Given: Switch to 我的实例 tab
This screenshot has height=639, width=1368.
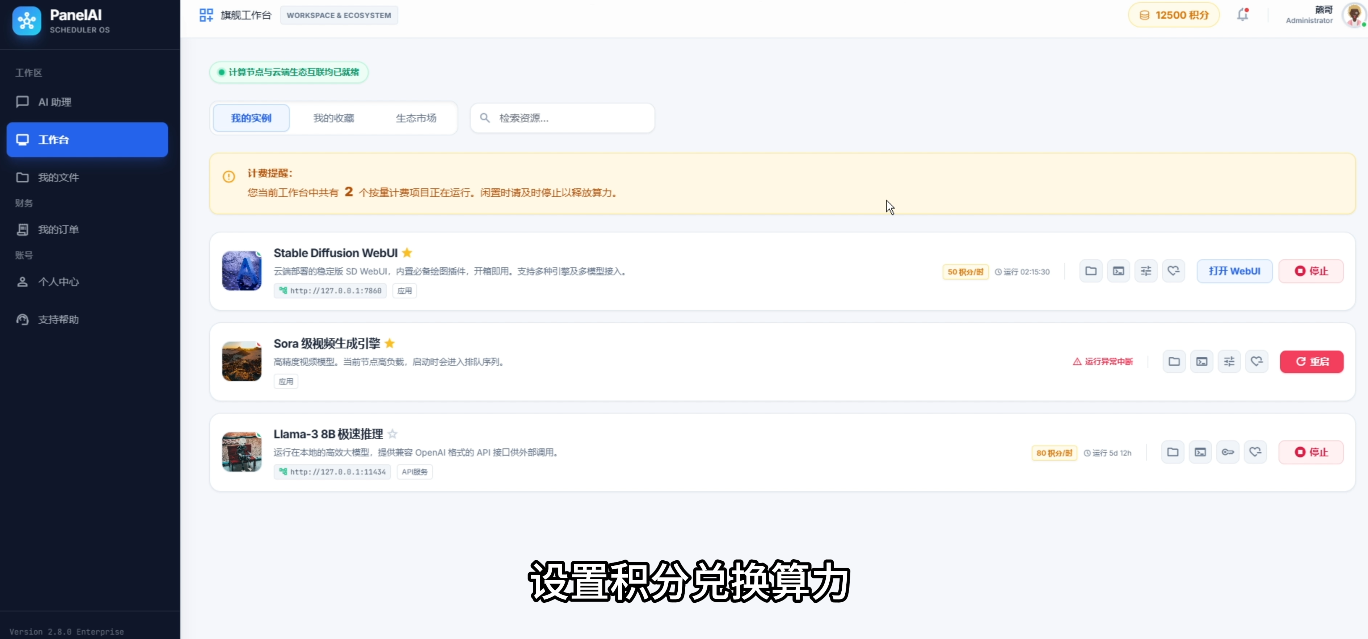Looking at the screenshot, I should [x=251, y=118].
